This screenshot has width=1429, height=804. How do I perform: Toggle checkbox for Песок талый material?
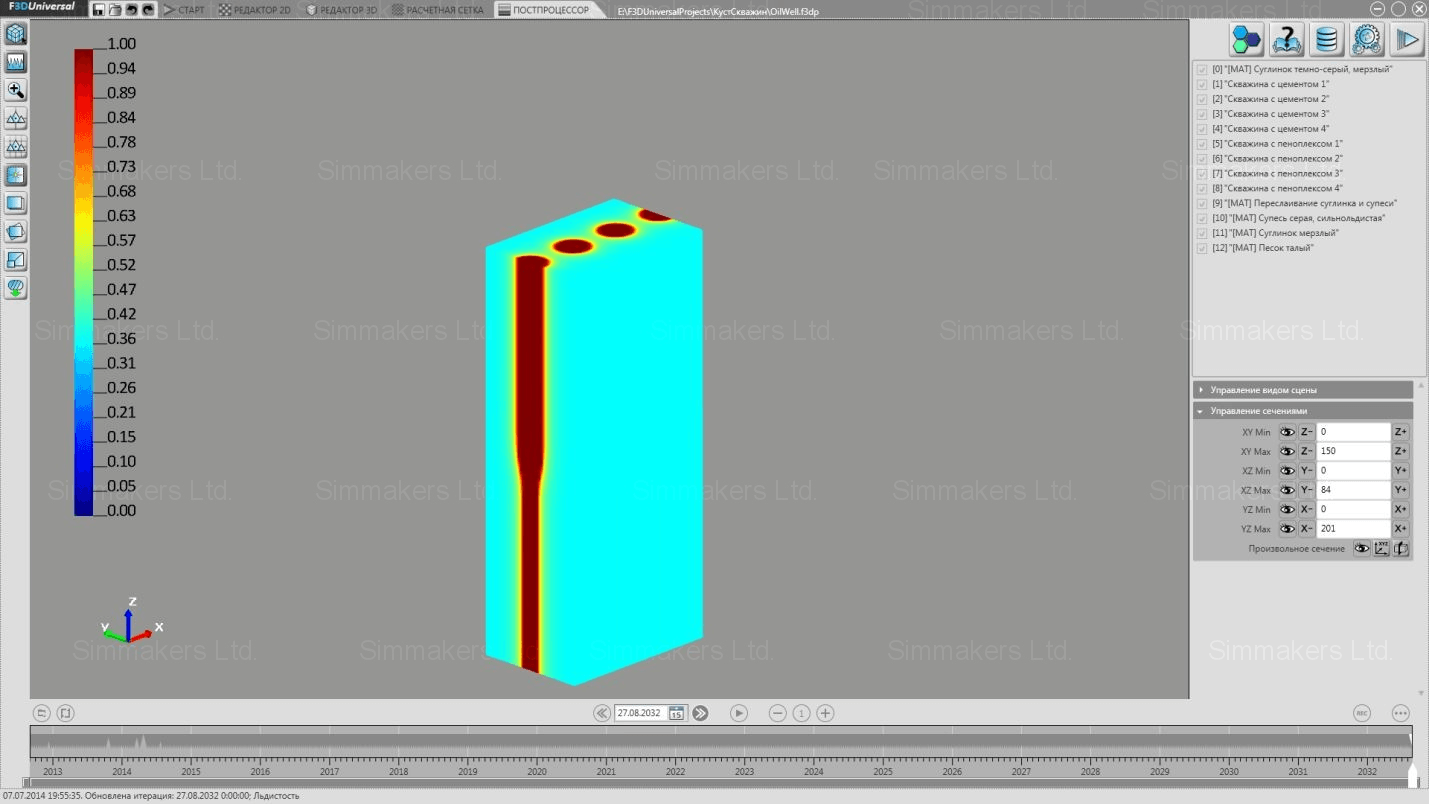point(1203,248)
